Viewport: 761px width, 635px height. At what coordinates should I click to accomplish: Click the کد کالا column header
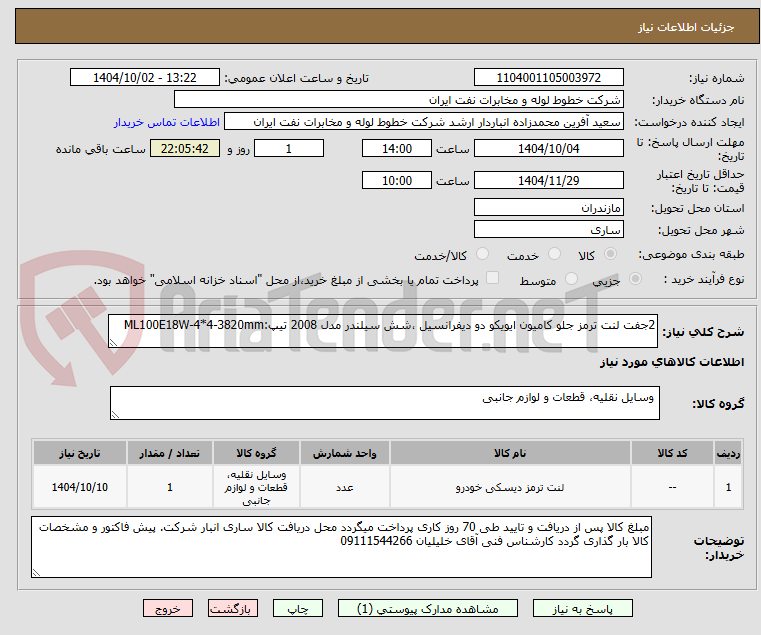pyautogui.click(x=672, y=453)
